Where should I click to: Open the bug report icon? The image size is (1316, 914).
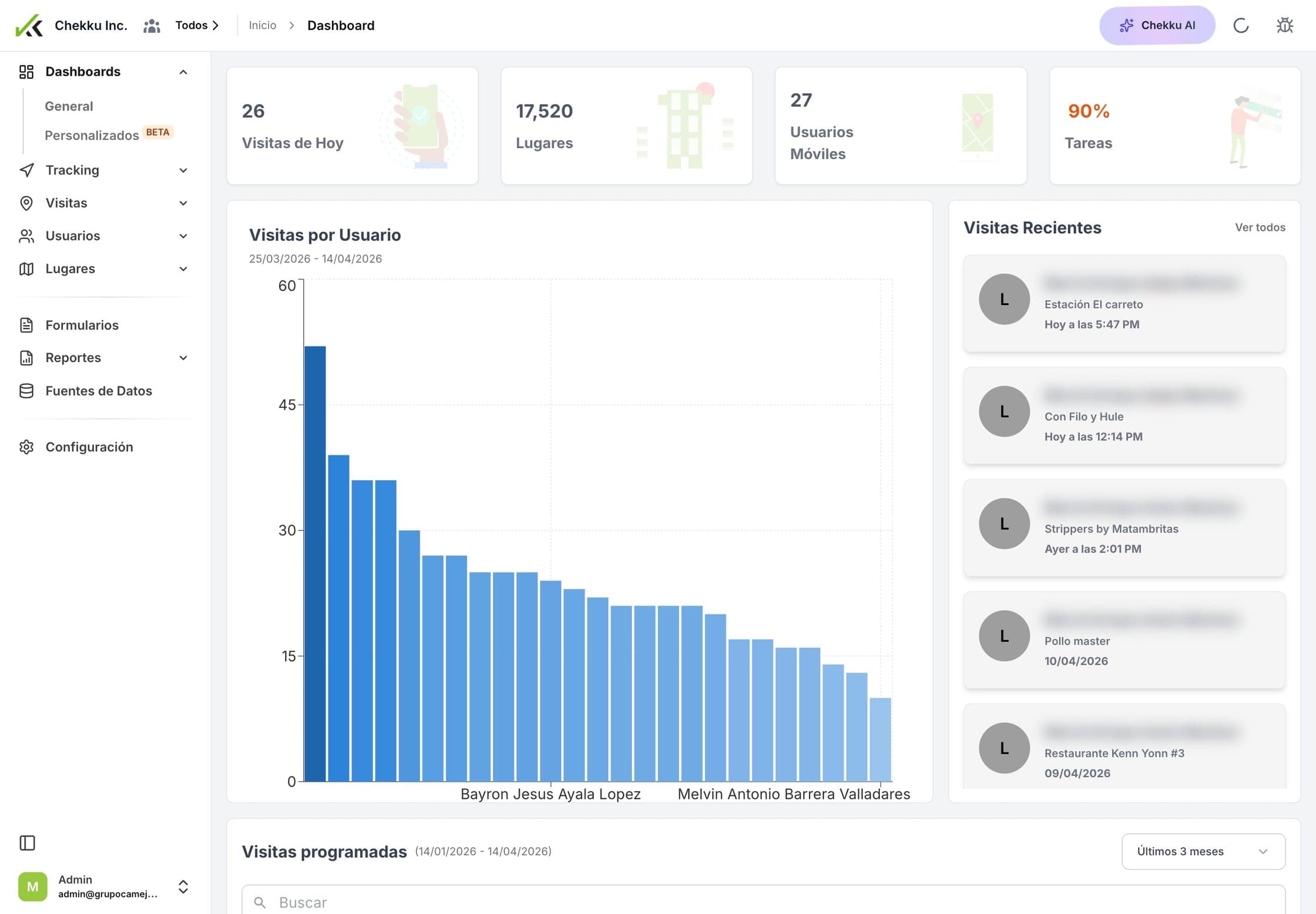1284,25
